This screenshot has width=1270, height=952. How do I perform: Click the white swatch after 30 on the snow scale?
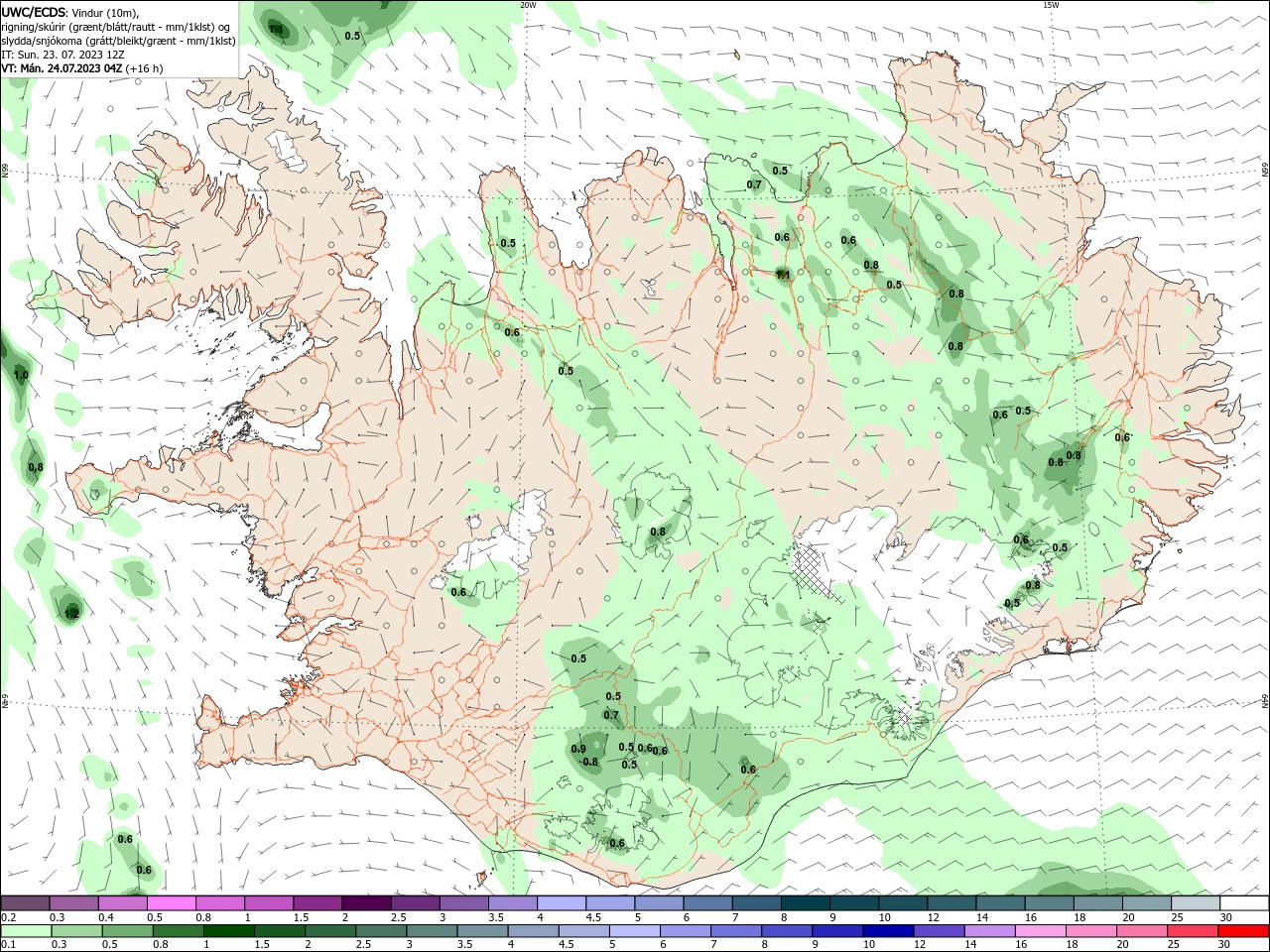click(x=1244, y=903)
